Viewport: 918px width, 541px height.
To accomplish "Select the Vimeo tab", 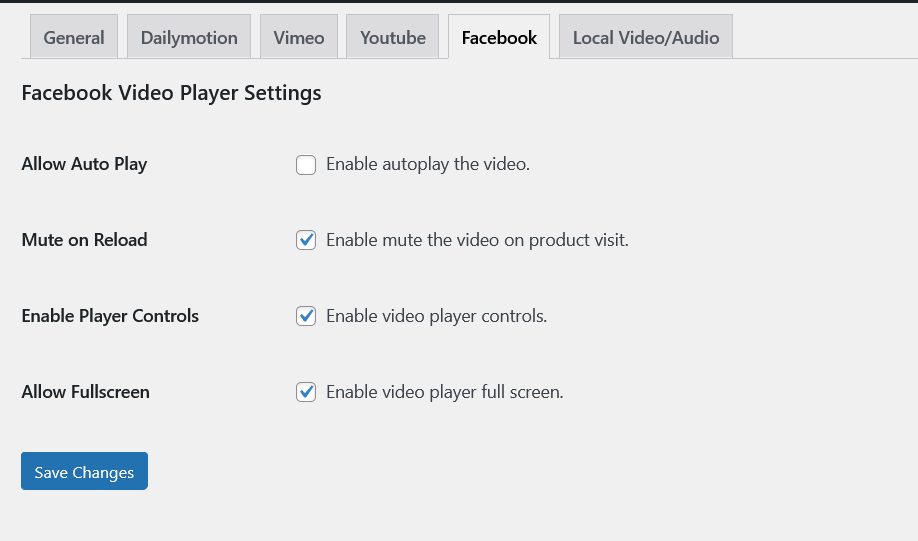I will coord(299,38).
